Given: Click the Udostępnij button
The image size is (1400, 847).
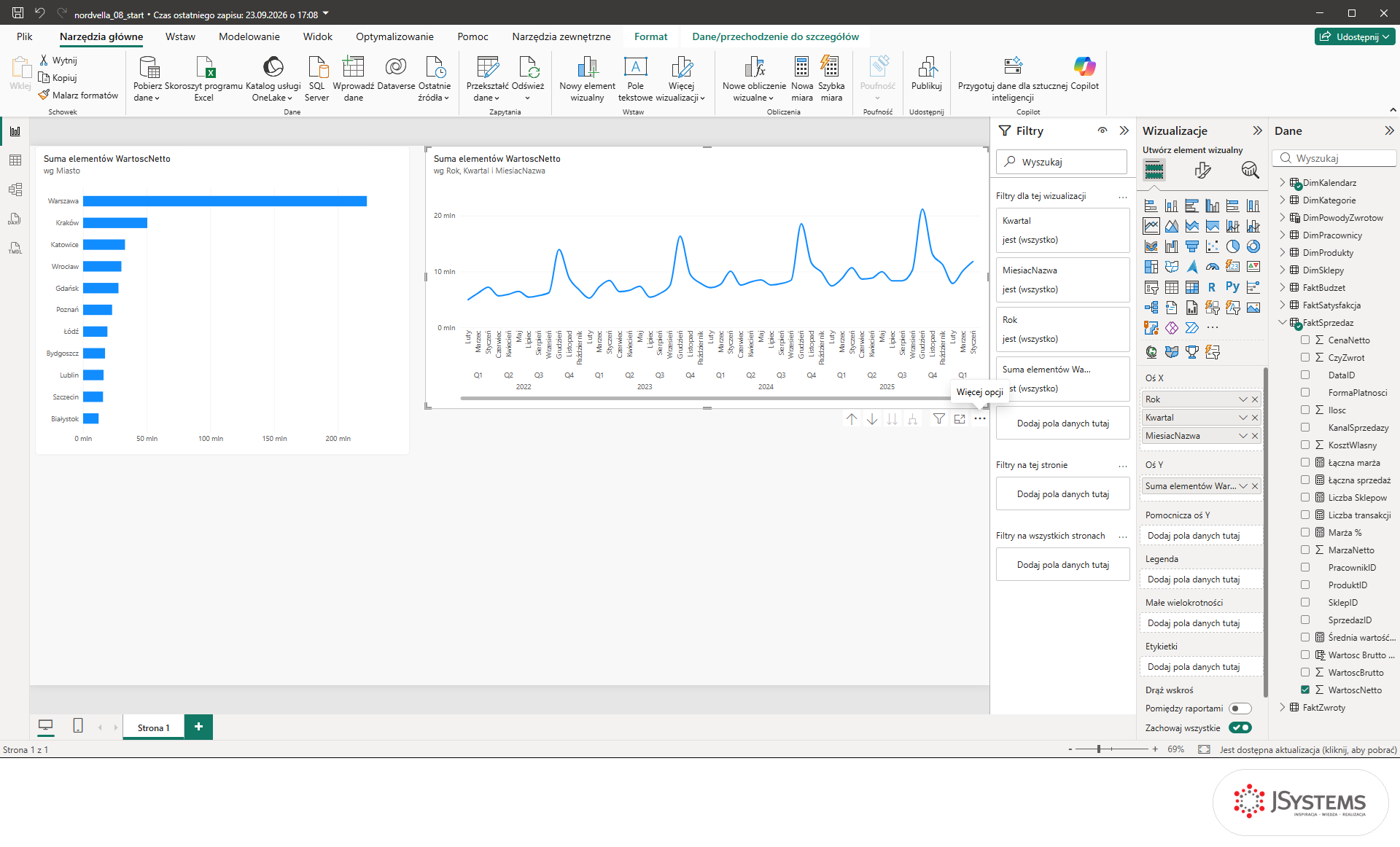Looking at the screenshot, I should [1355, 36].
